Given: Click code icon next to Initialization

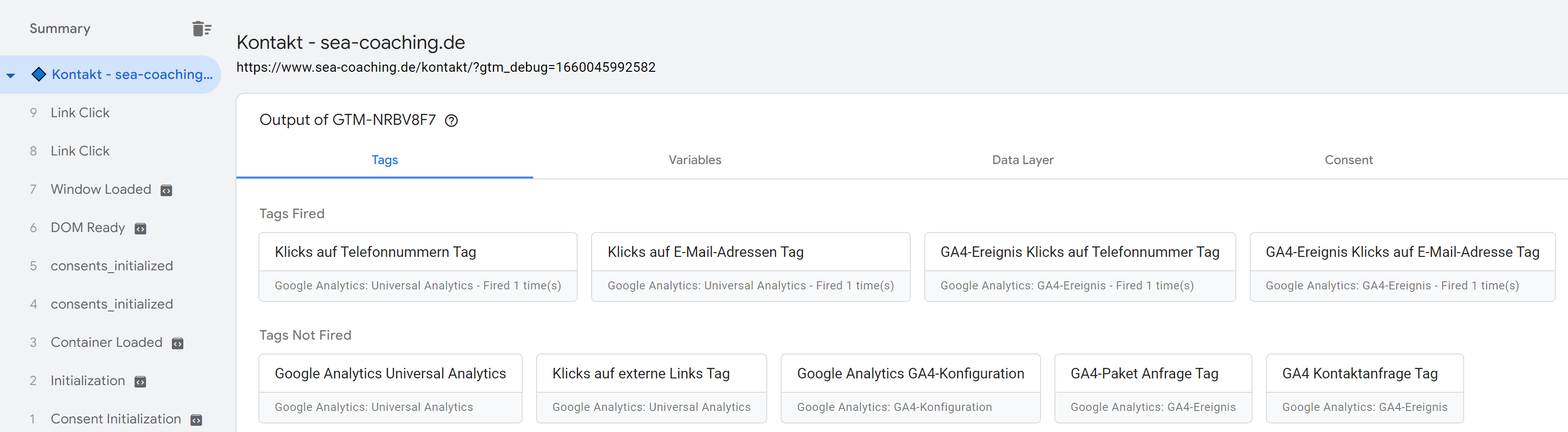Looking at the screenshot, I should [140, 382].
